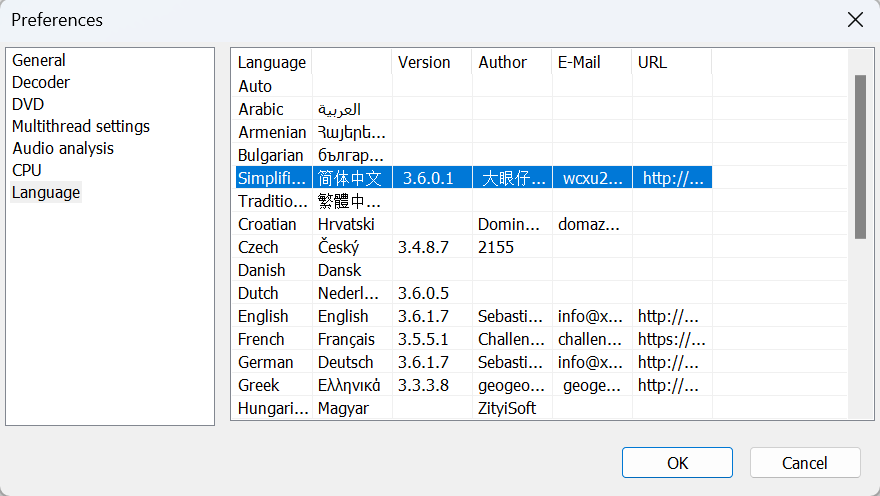Click the Magyar native name cell
The image size is (880, 496).
tap(343, 408)
